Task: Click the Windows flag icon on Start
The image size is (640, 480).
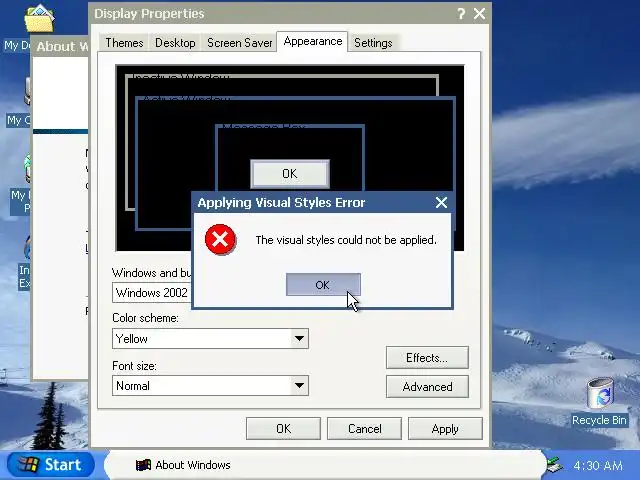Action: tap(27, 464)
